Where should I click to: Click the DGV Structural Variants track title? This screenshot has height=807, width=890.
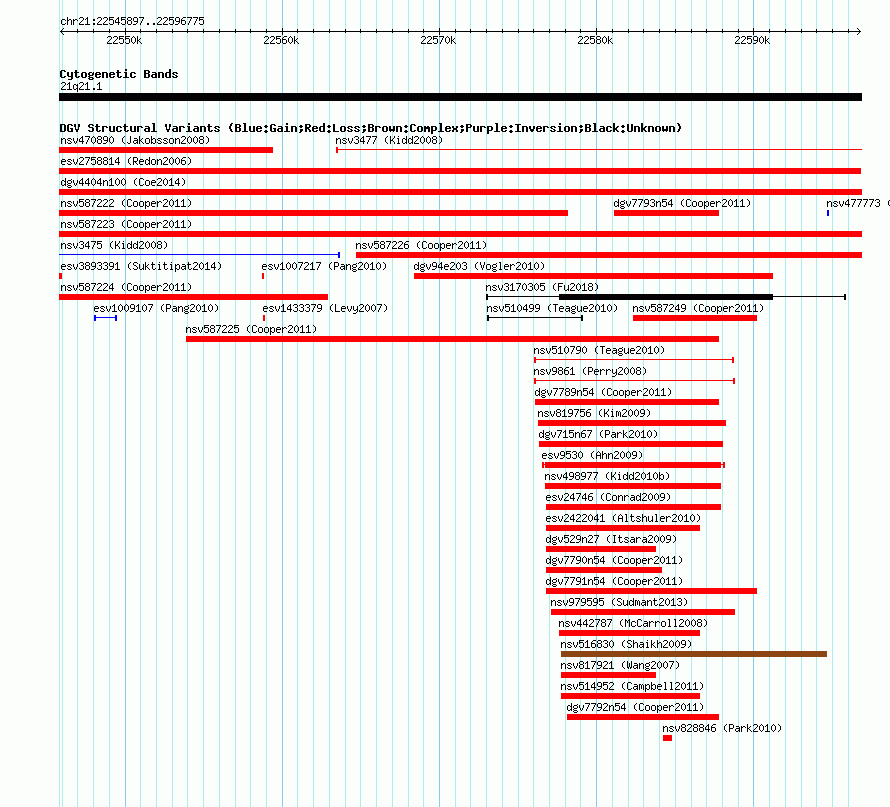371,128
